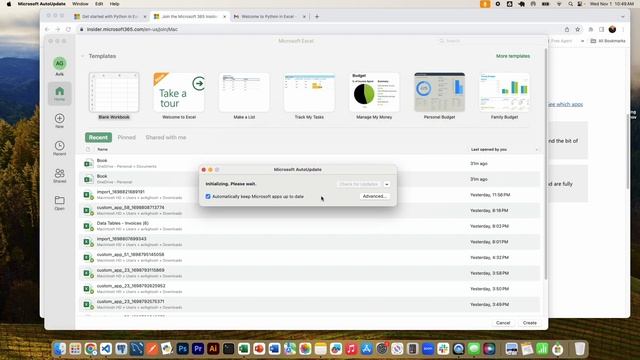
Task: Reload the page in Chrome
Action: pos(68,29)
